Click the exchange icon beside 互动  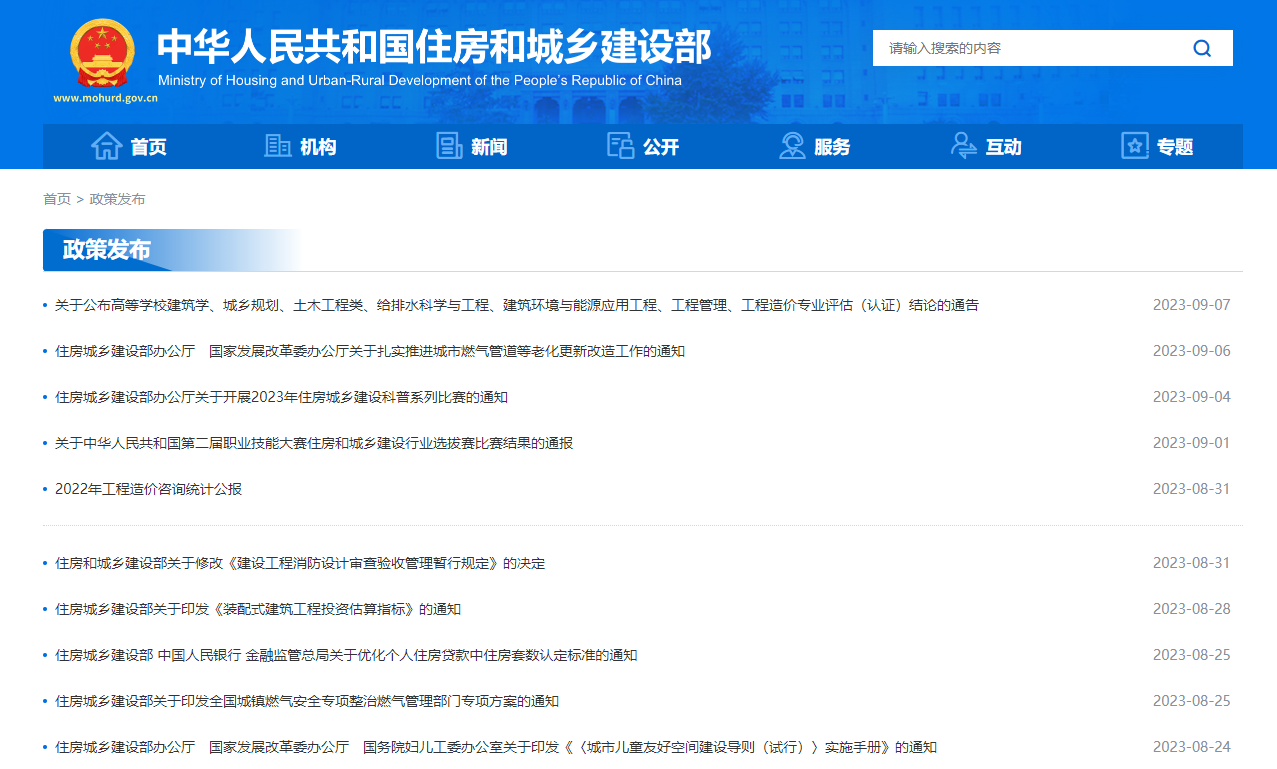(964, 146)
